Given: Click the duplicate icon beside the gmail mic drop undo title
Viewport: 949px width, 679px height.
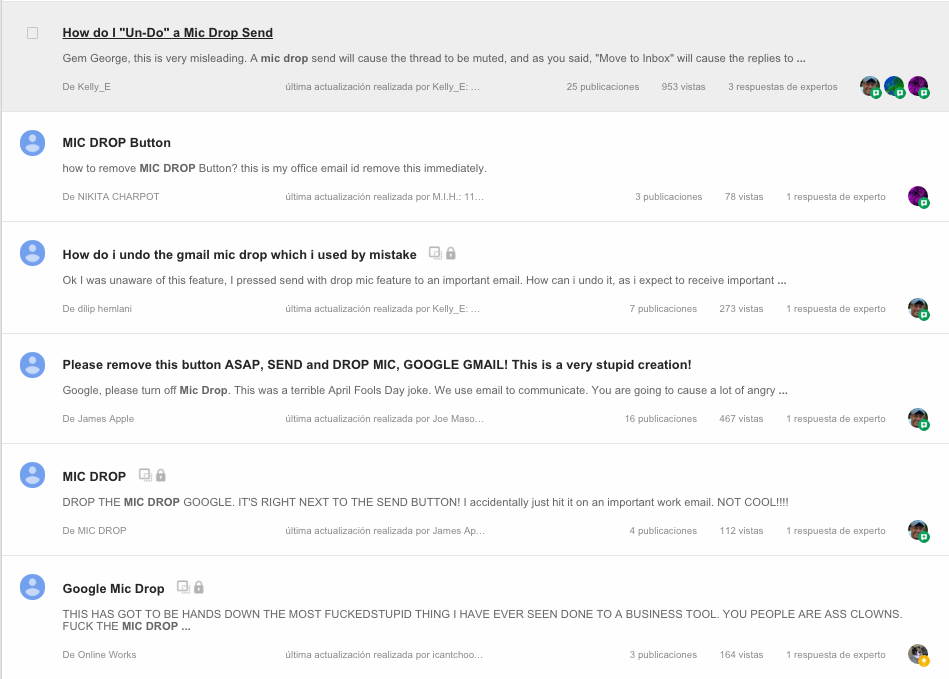Looking at the screenshot, I should pos(435,253).
